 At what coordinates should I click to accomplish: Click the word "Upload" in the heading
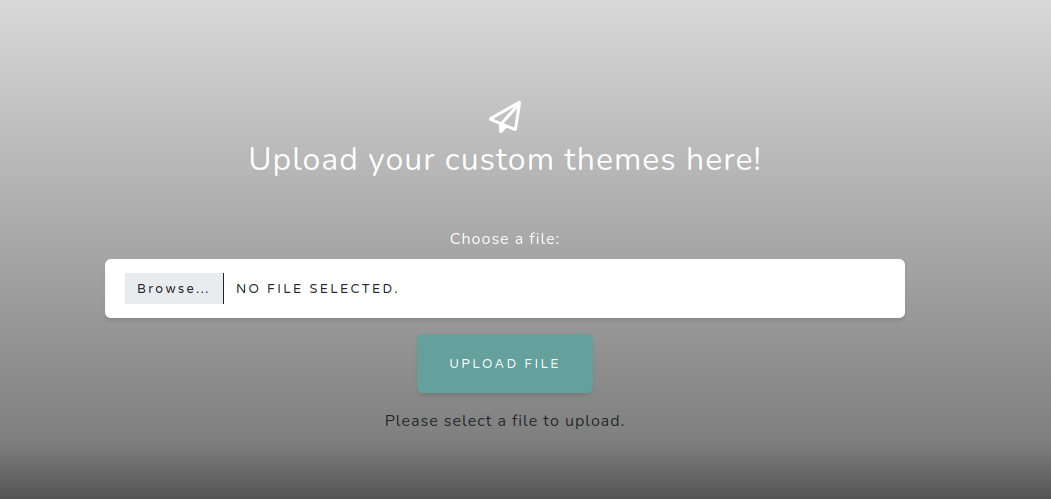(x=303, y=160)
